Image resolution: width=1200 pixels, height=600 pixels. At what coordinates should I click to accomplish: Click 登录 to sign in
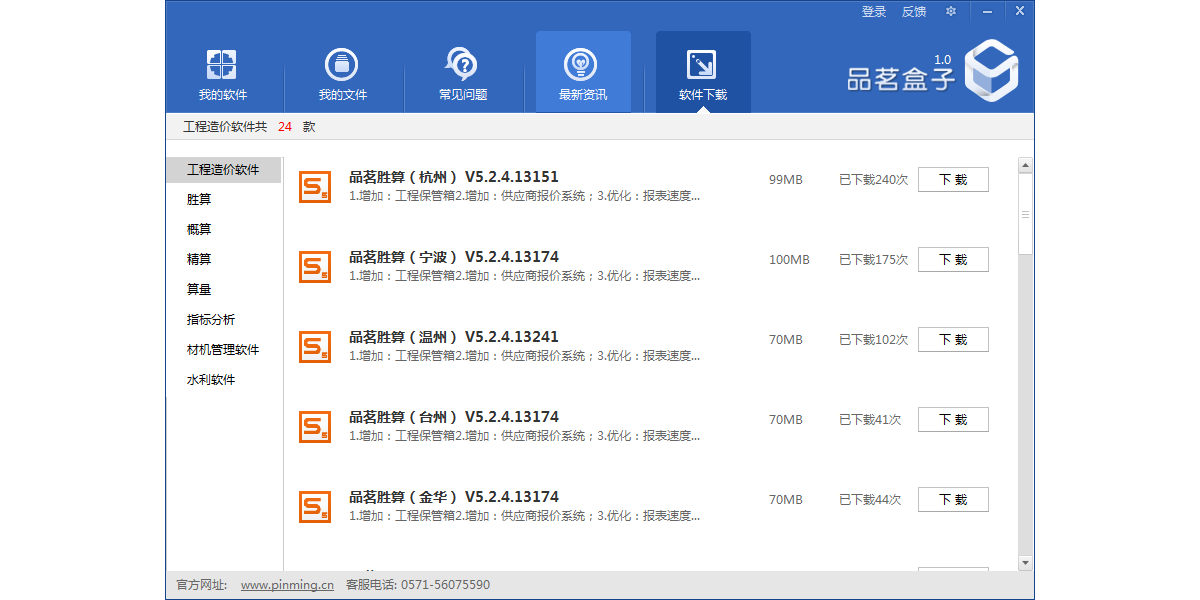pos(874,11)
